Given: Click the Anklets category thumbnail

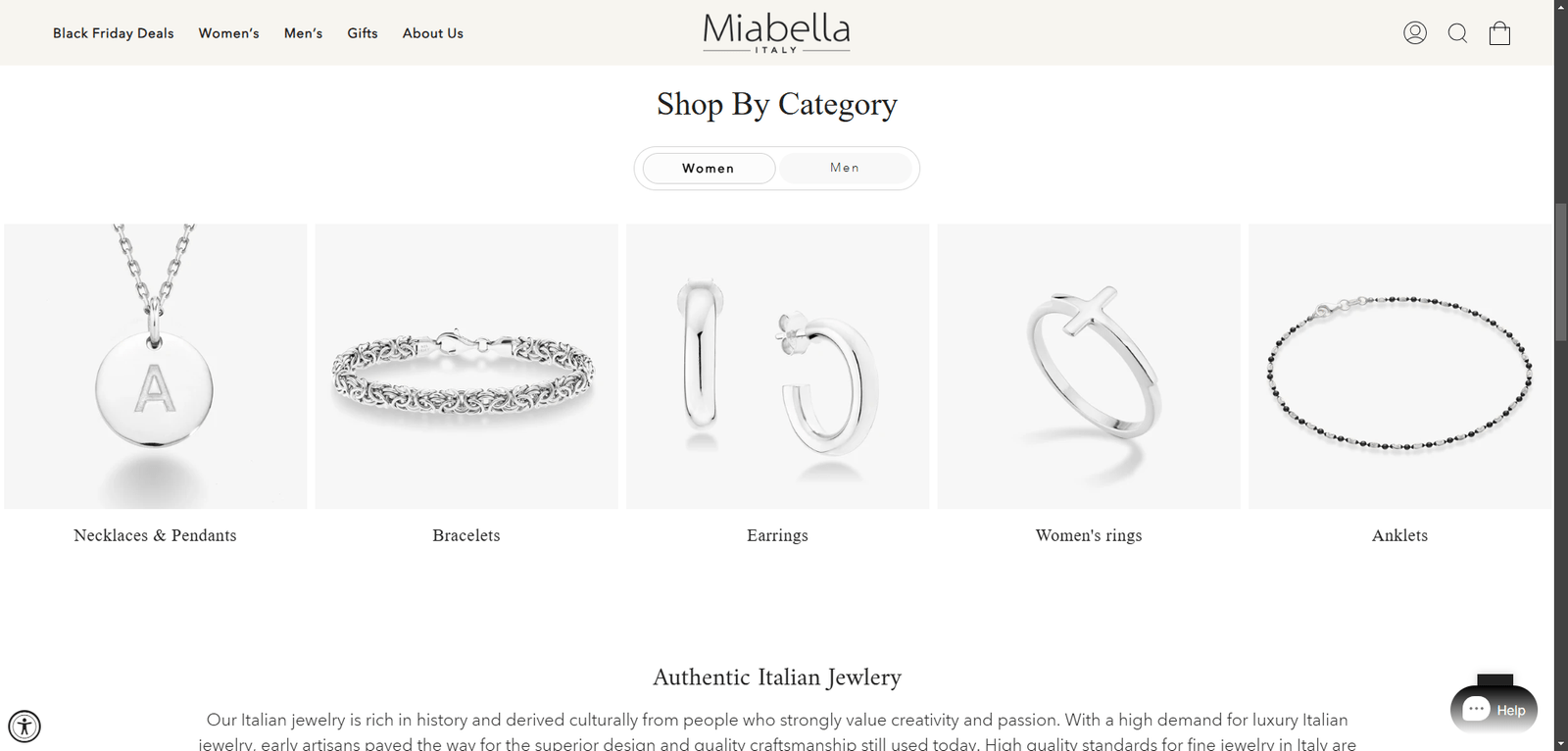Looking at the screenshot, I should coord(1398,366).
